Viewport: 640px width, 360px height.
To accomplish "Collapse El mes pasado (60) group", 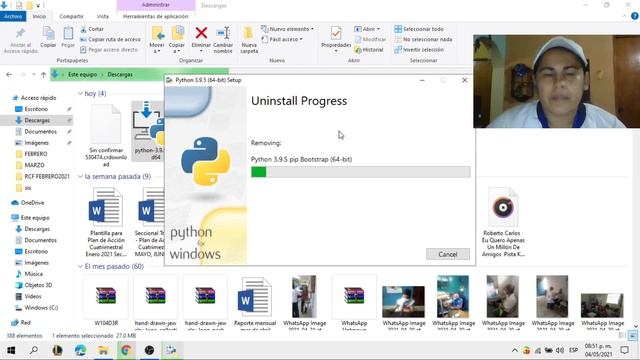I will pos(80,266).
